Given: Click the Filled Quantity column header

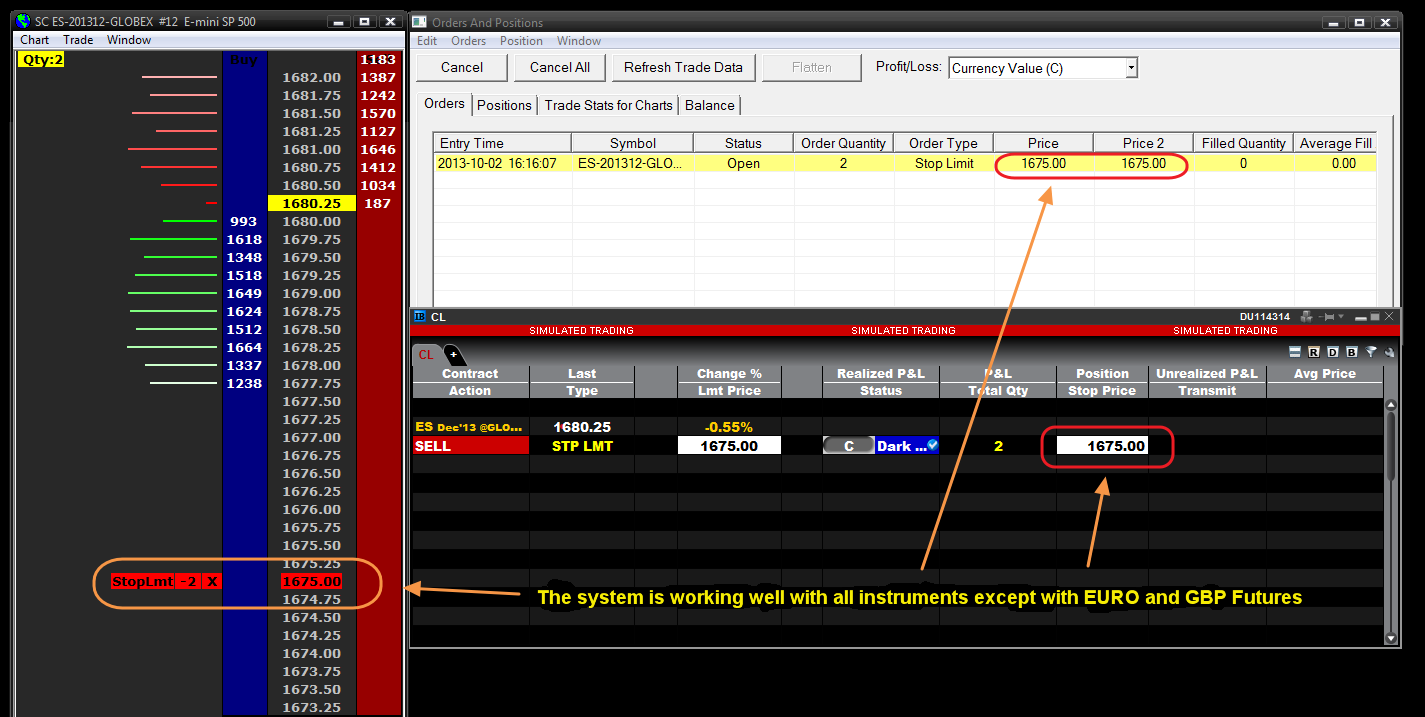Looking at the screenshot, I should [x=1243, y=143].
